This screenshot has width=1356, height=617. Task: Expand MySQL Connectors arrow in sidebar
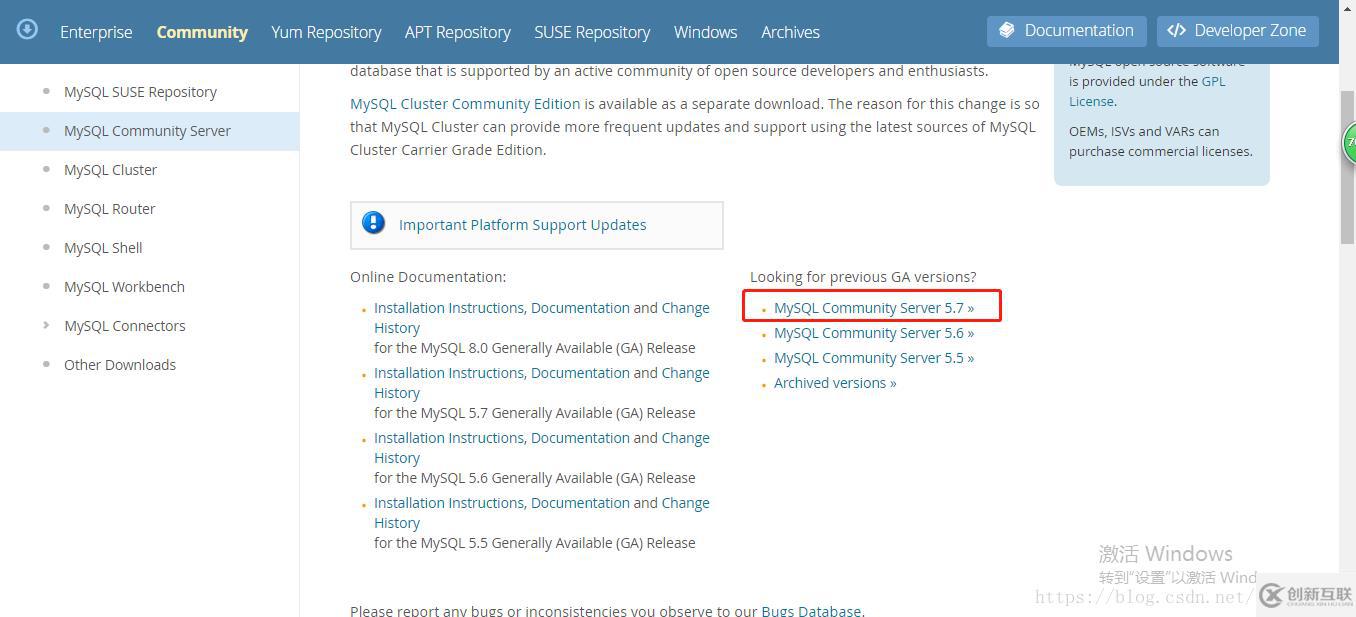pos(46,325)
